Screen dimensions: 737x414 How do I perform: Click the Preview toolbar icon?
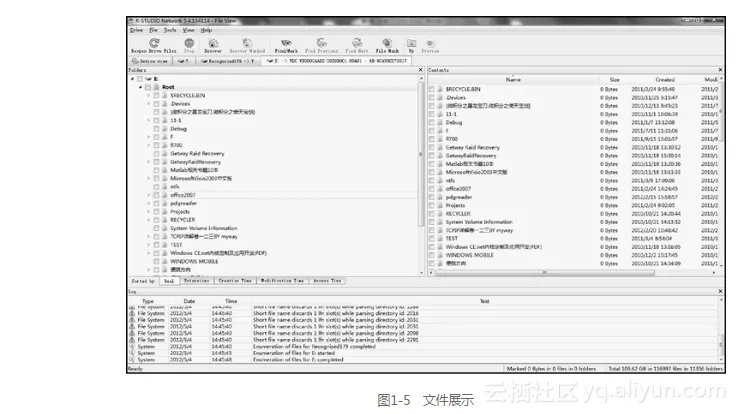[430, 43]
